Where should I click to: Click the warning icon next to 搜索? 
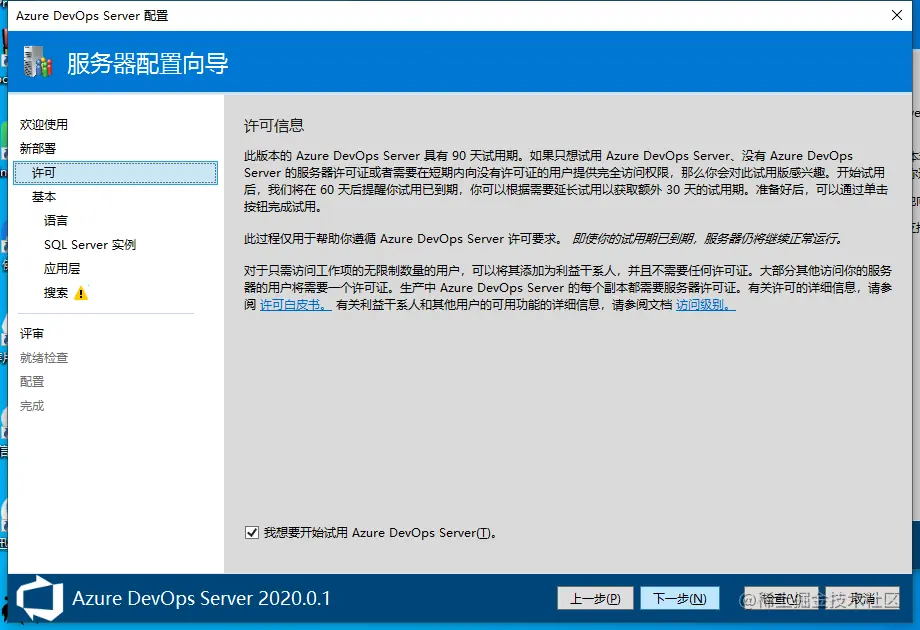tap(81, 293)
